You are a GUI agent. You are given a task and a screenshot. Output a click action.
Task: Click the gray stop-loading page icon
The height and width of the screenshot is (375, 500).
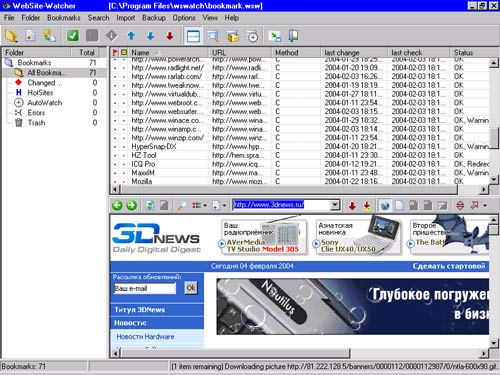(164, 205)
